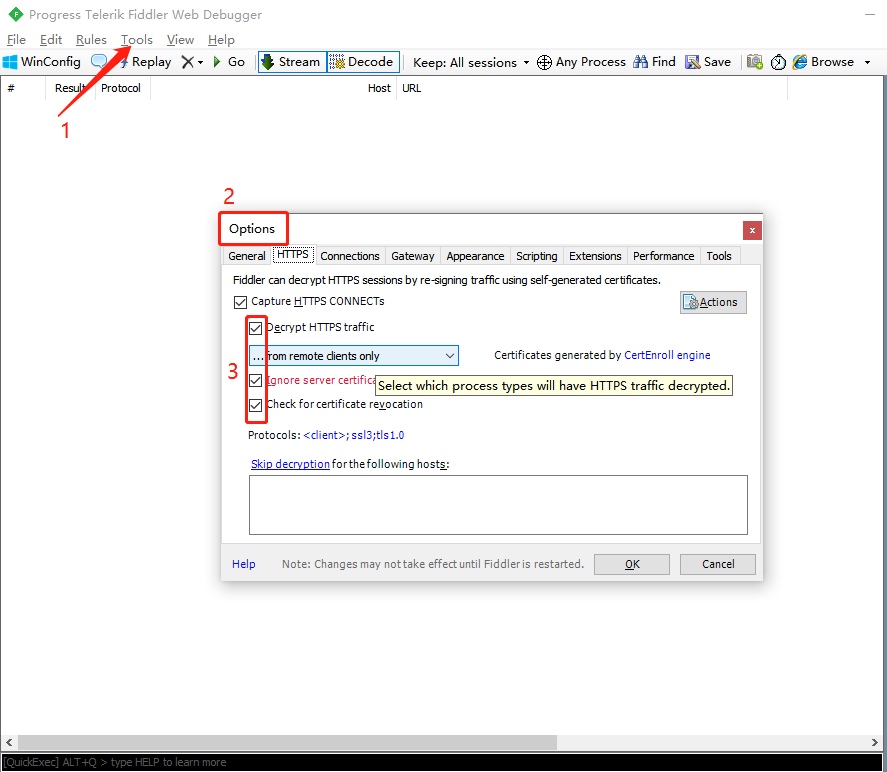Toggle Decode mode in toolbar
Viewport: 887px width, 772px height.
point(363,62)
